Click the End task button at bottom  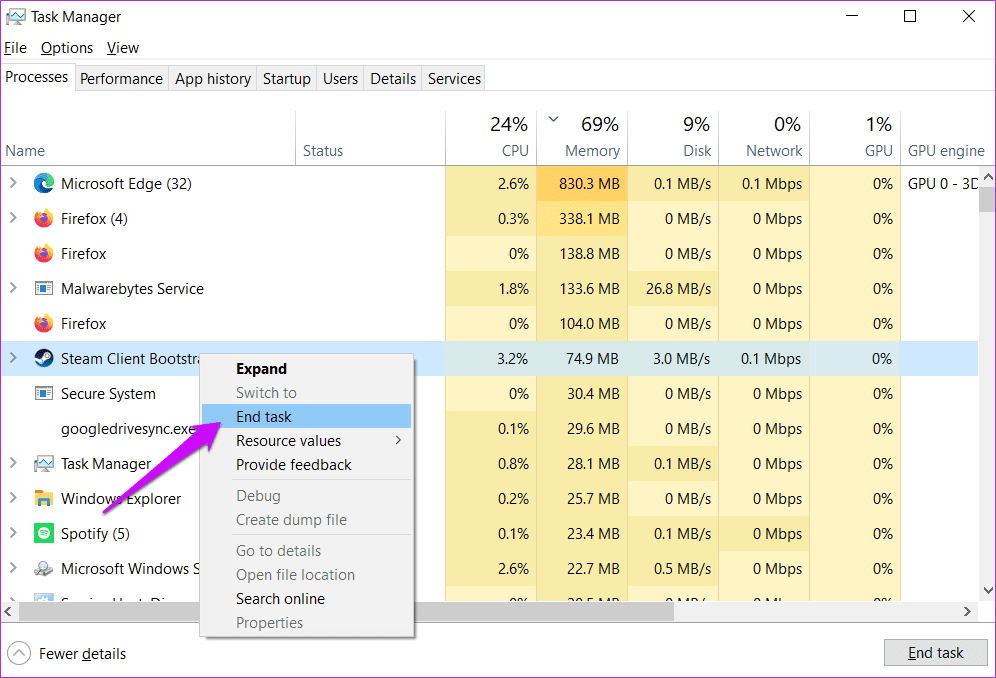(935, 653)
